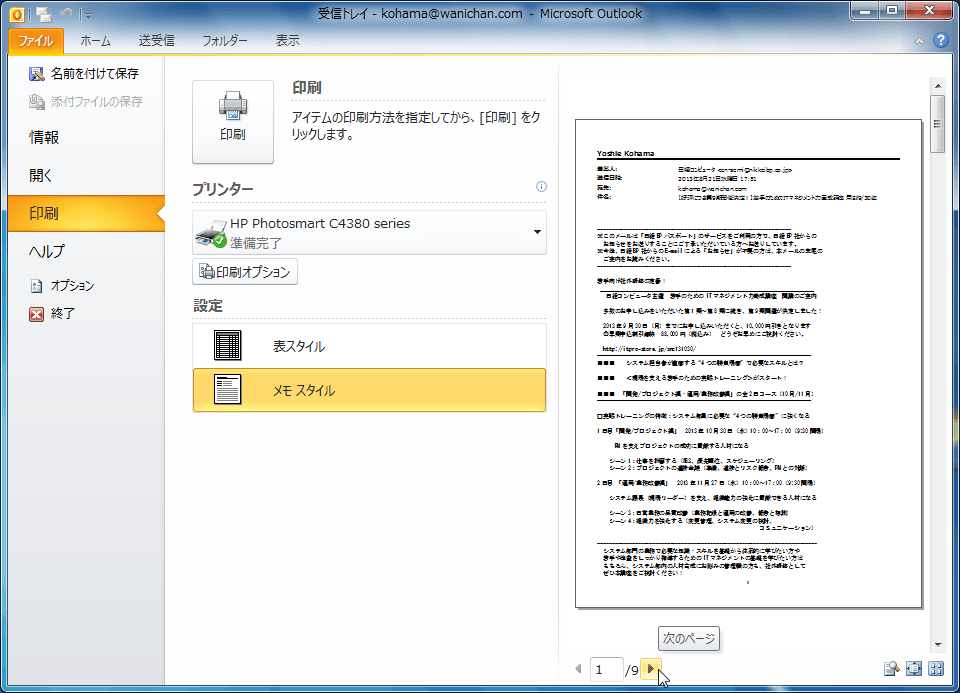Click the page number input field

[606, 670]
